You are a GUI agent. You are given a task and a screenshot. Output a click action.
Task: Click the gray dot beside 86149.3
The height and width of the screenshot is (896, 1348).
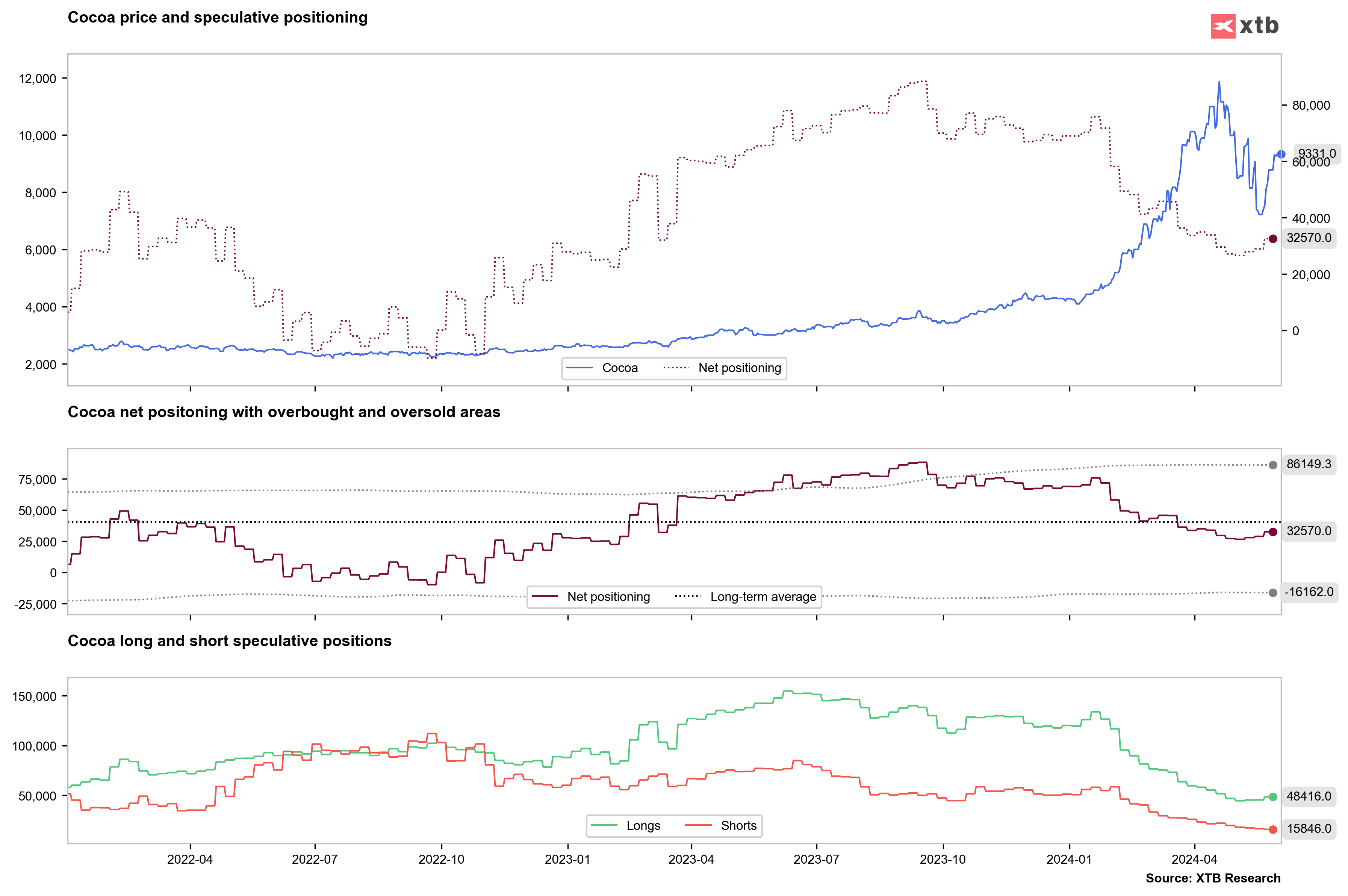(1272, 465)
